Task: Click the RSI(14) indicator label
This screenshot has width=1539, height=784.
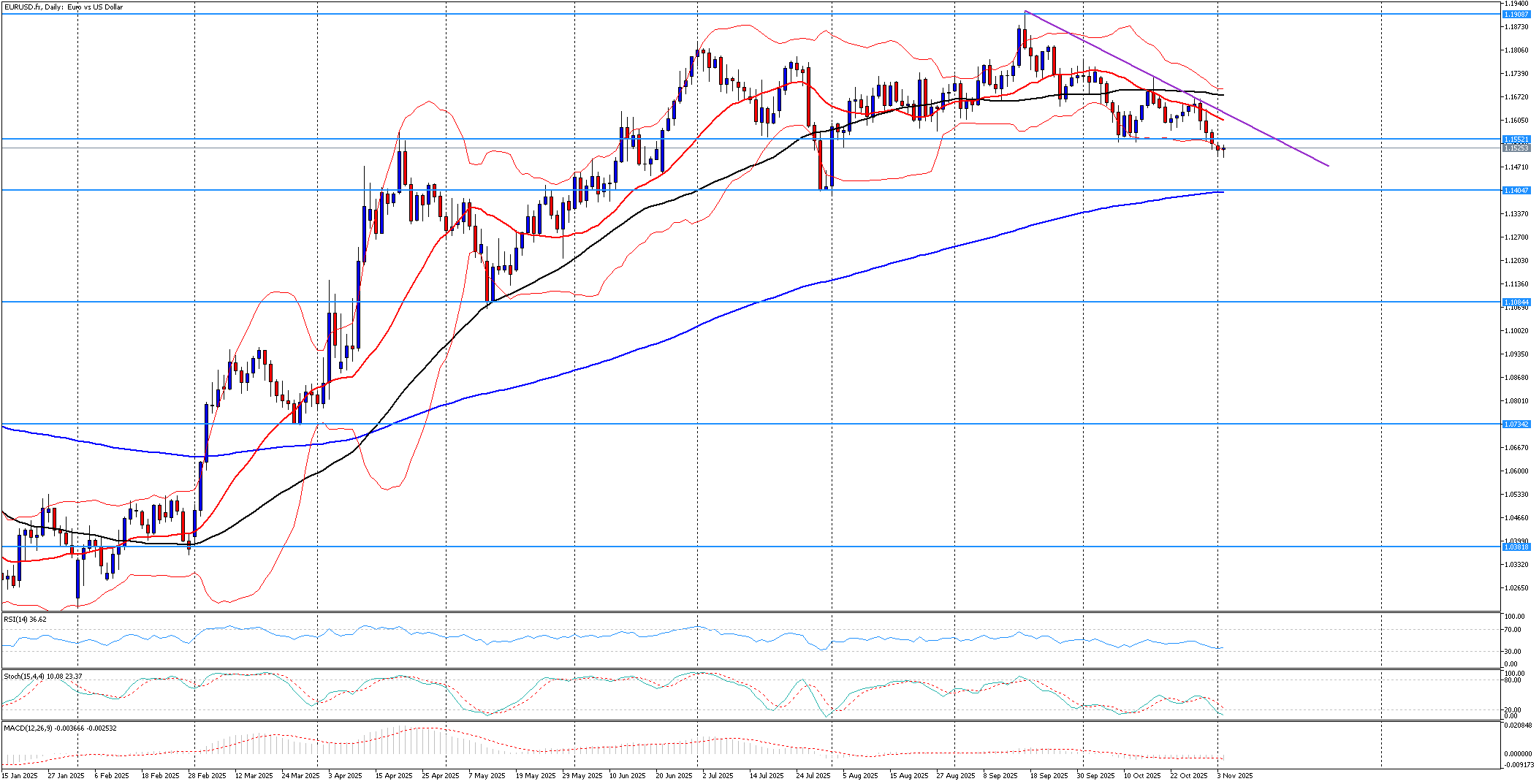Action: pyautogui.click(x=25, y=619)
